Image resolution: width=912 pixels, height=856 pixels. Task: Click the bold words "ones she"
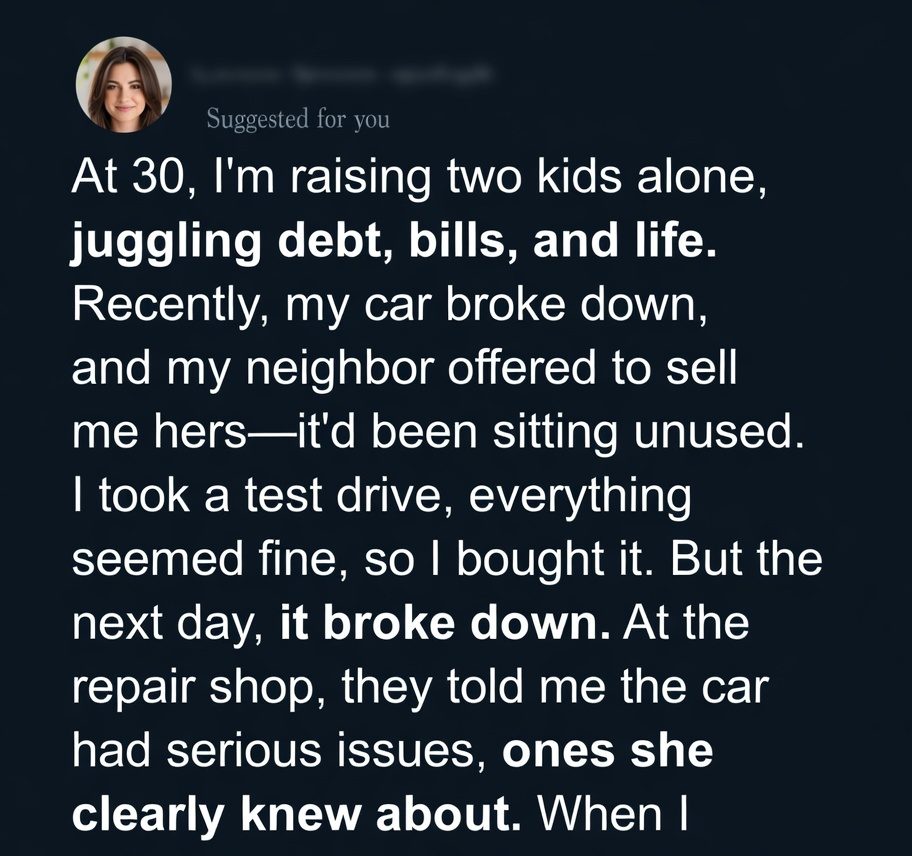tap(607, 751)
